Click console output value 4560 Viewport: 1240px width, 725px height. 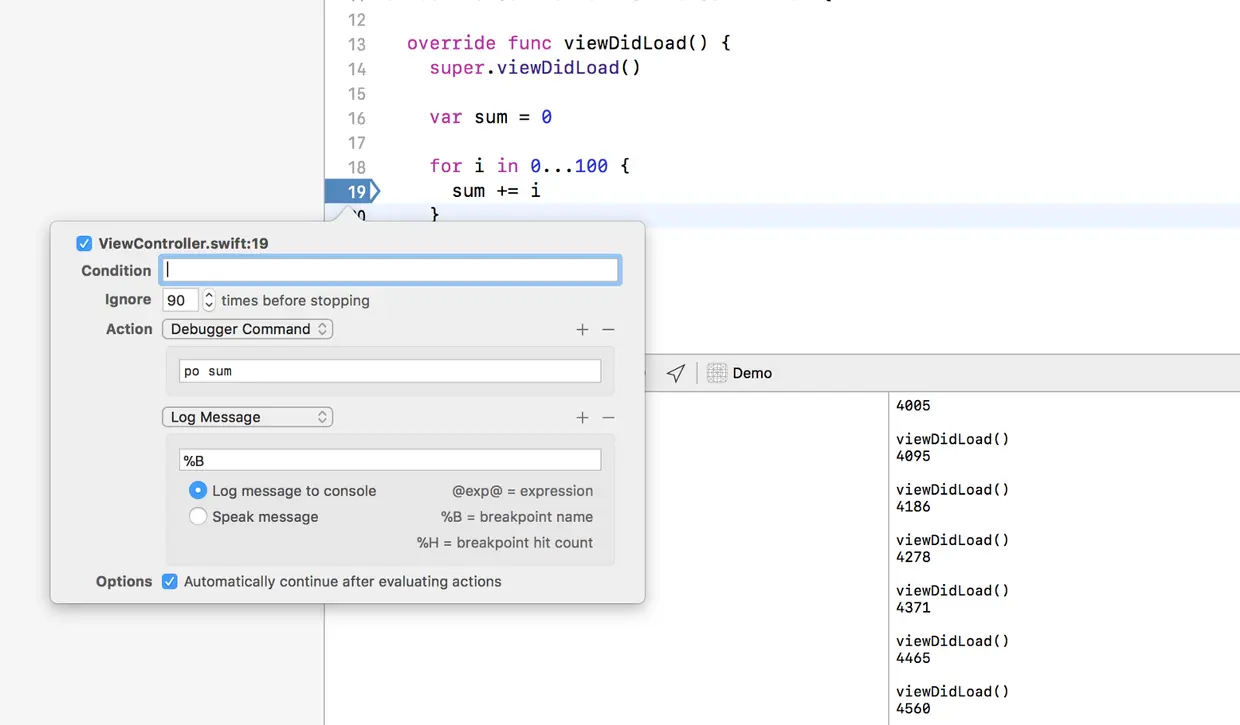[913, 709]
